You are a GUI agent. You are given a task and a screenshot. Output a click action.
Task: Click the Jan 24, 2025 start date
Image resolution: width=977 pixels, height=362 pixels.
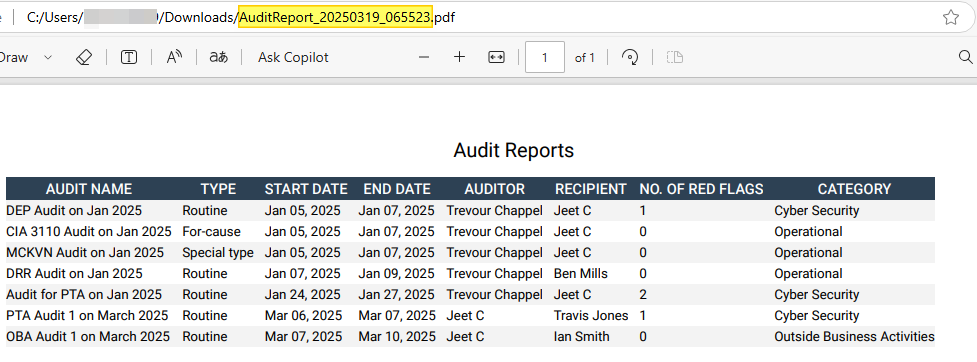click(303, 295)
